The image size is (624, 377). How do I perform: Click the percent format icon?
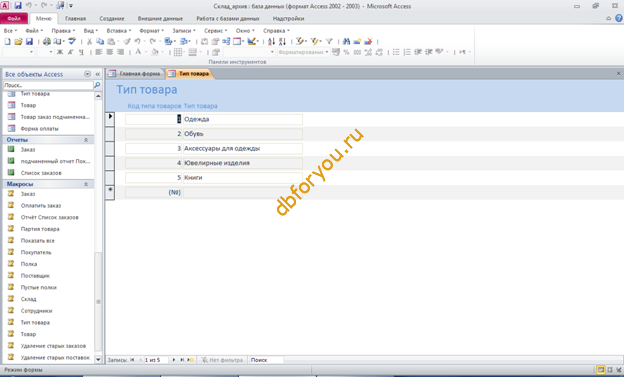(346, 52)
